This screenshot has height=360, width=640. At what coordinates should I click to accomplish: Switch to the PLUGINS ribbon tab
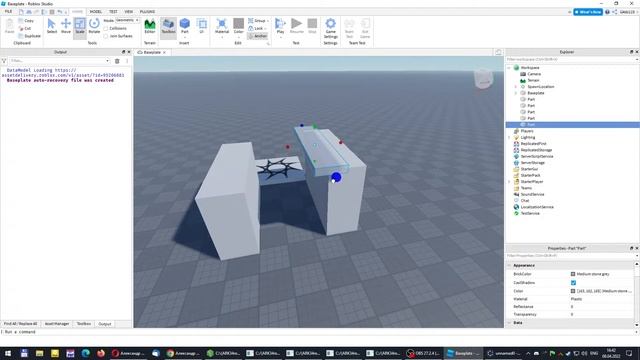click(147, 11)
